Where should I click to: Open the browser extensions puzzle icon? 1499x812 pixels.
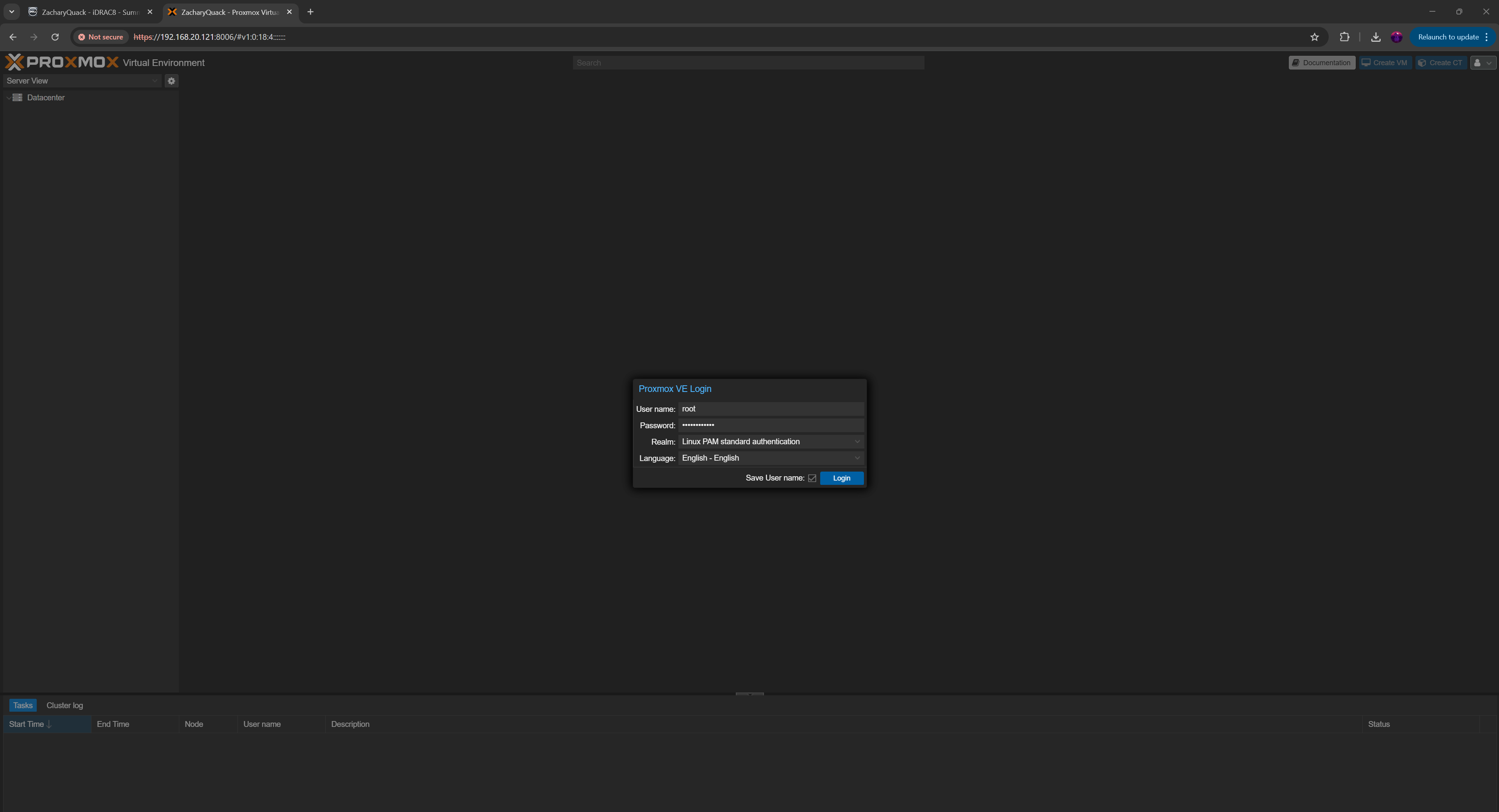(x=1344, y=37)
